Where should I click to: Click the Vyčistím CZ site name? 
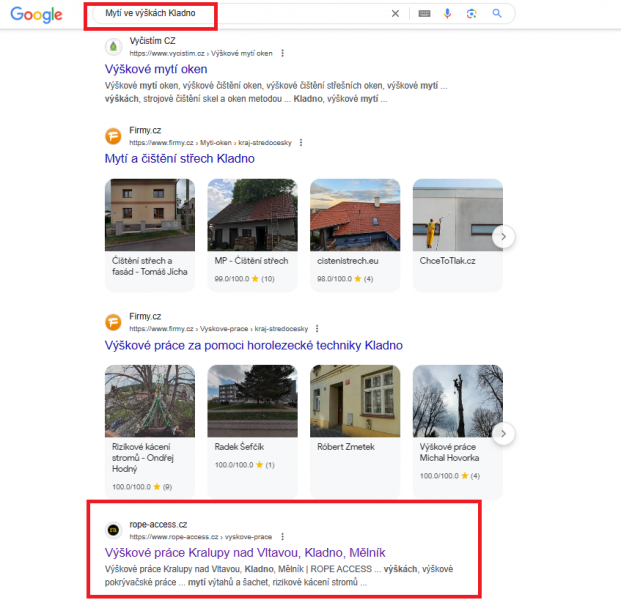coord(152,41)
